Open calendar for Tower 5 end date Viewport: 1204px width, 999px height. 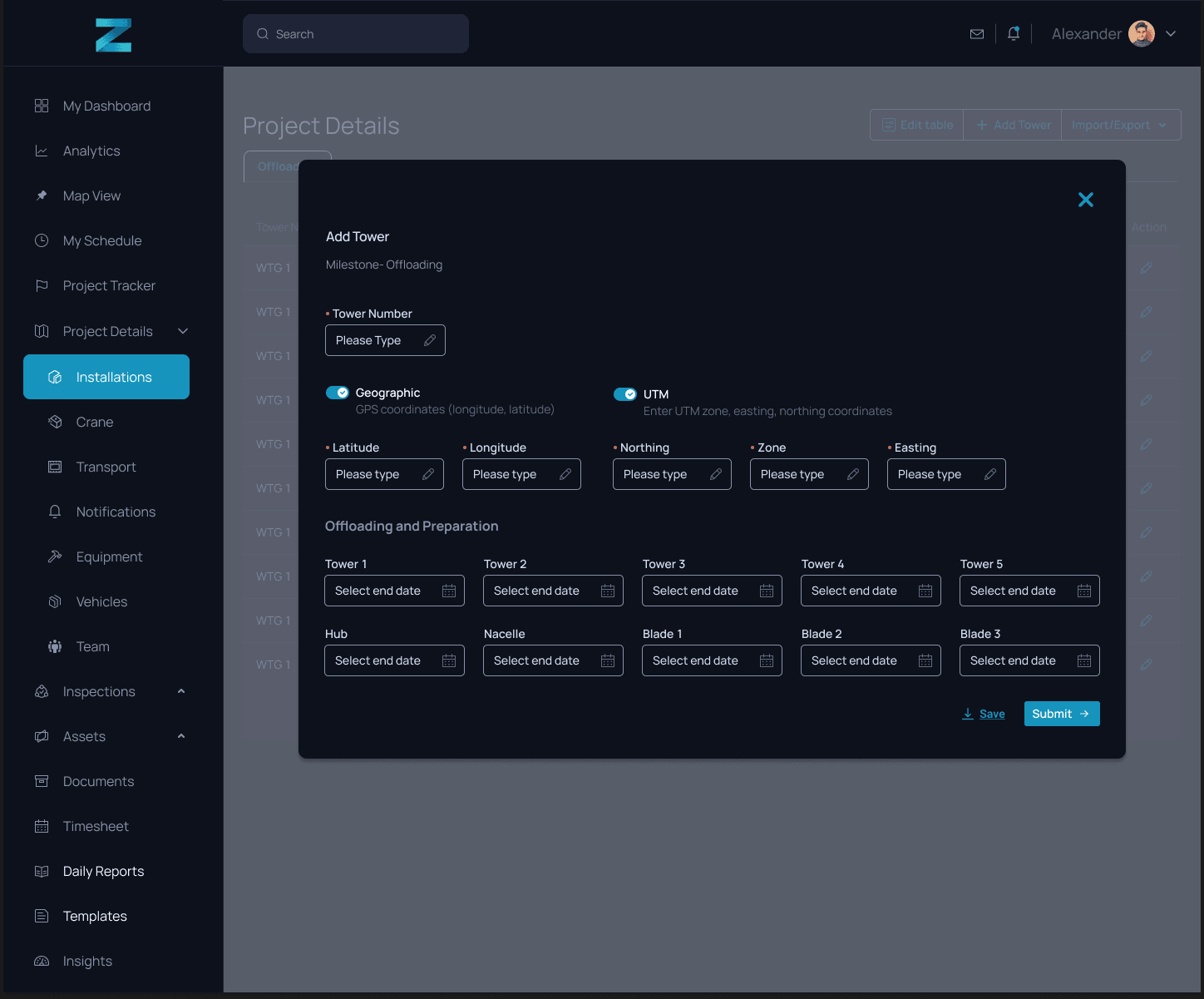(1084, 591)
